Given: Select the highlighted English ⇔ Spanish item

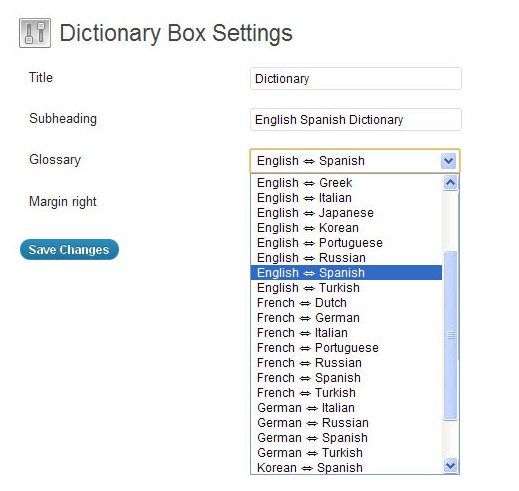Looking at the screenshot, I should tap(346, 273).
